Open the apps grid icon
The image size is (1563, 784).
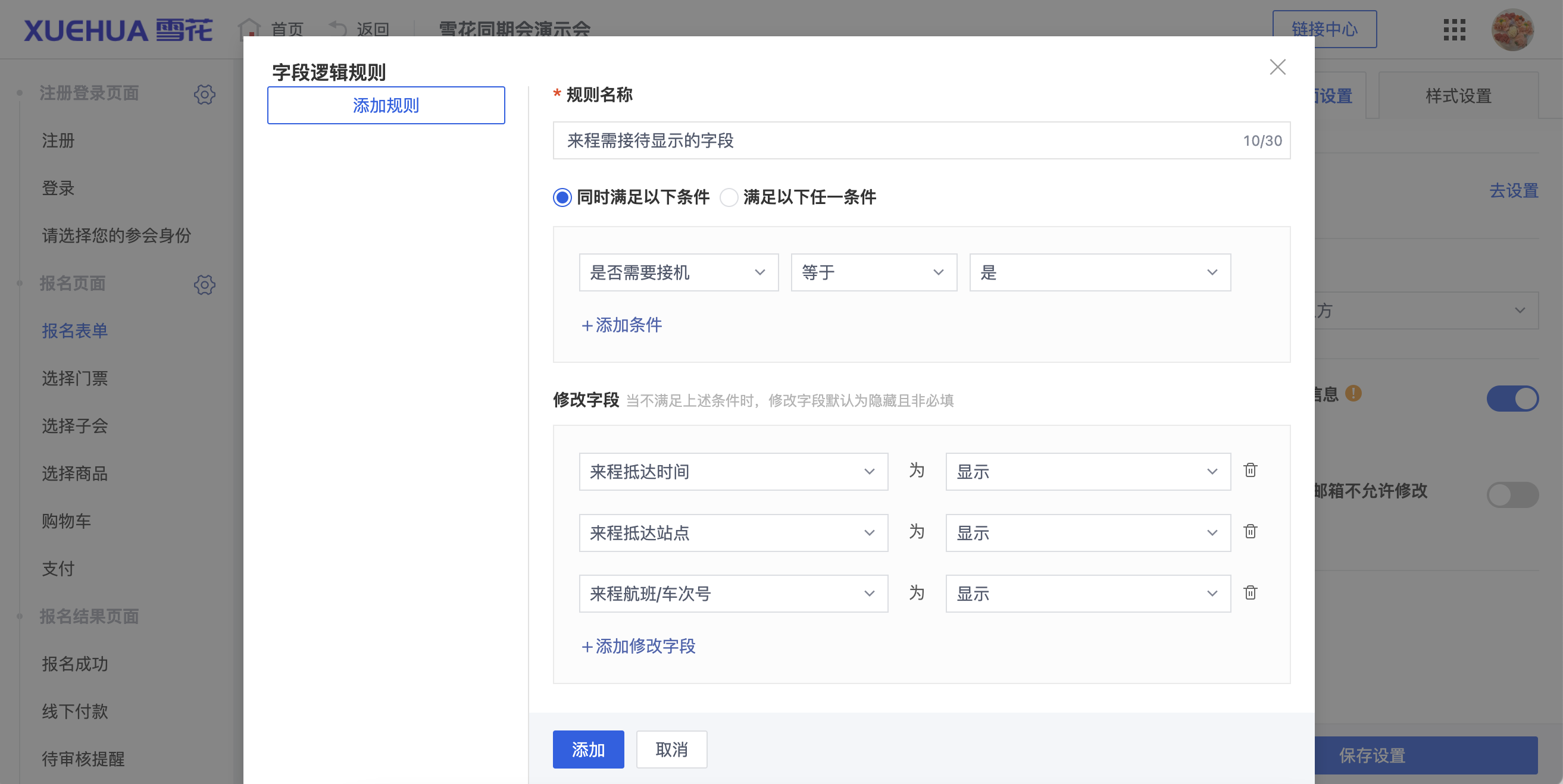(1454, 29)
